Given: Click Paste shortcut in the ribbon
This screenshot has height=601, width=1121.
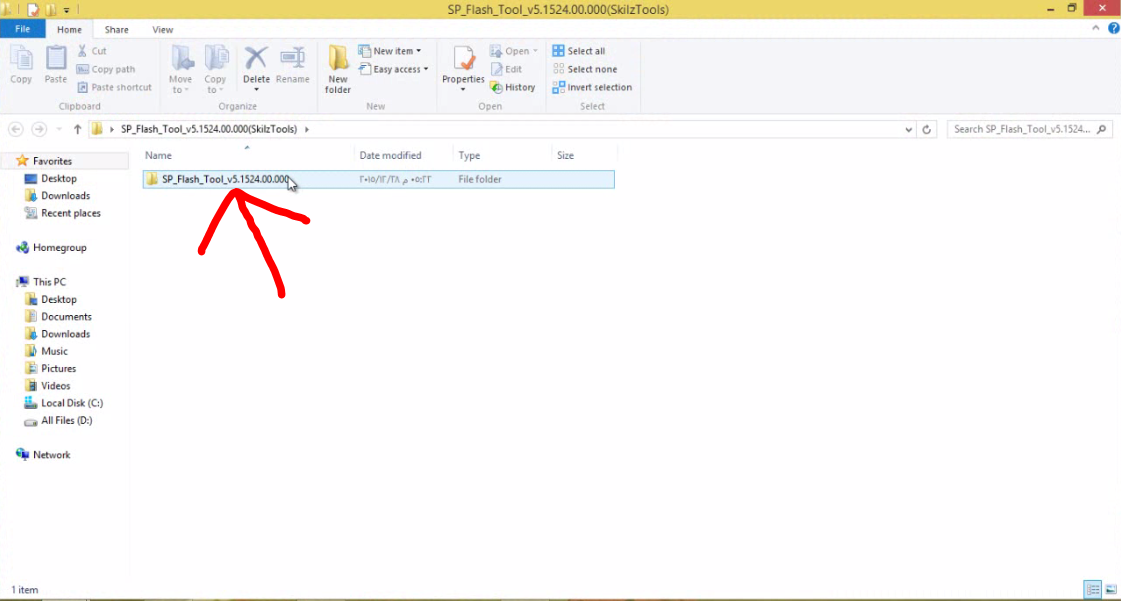Looking at the screenshot, I should coord(114,87).
